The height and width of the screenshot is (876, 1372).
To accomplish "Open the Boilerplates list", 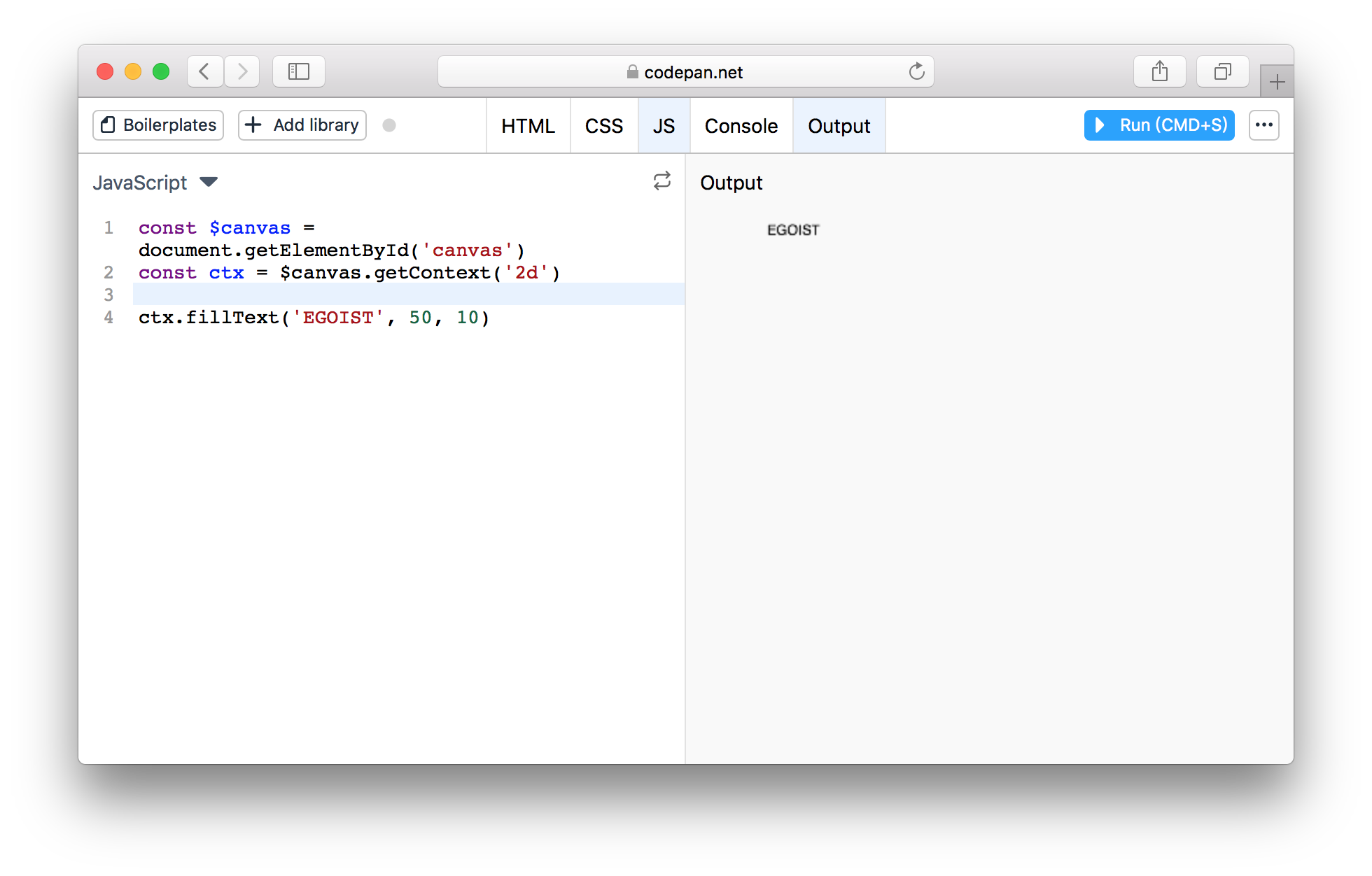I will pyautogui.click(x=158, y=125).
